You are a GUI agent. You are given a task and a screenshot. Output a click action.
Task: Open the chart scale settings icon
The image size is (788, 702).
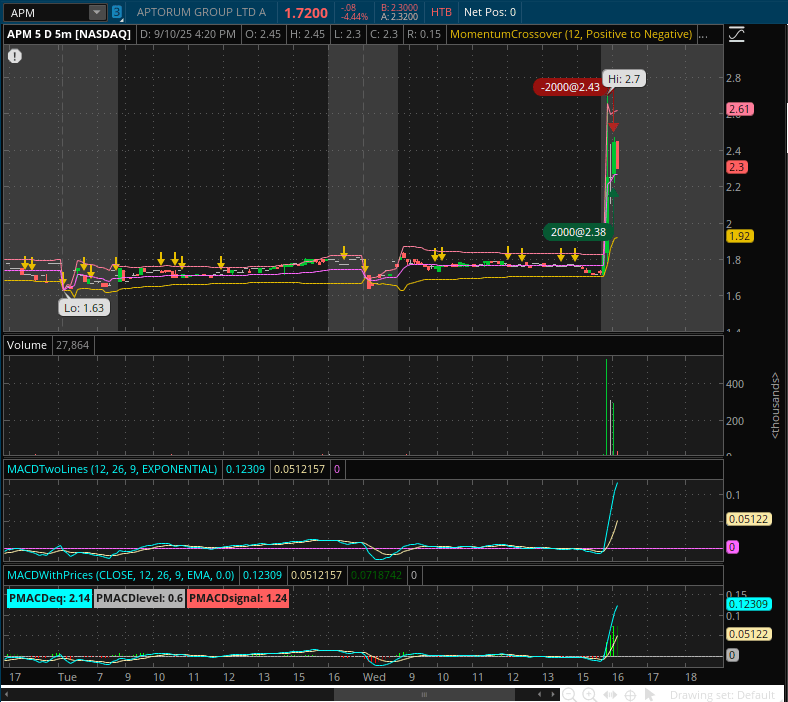pyautogui.click(x=737, y=34)
